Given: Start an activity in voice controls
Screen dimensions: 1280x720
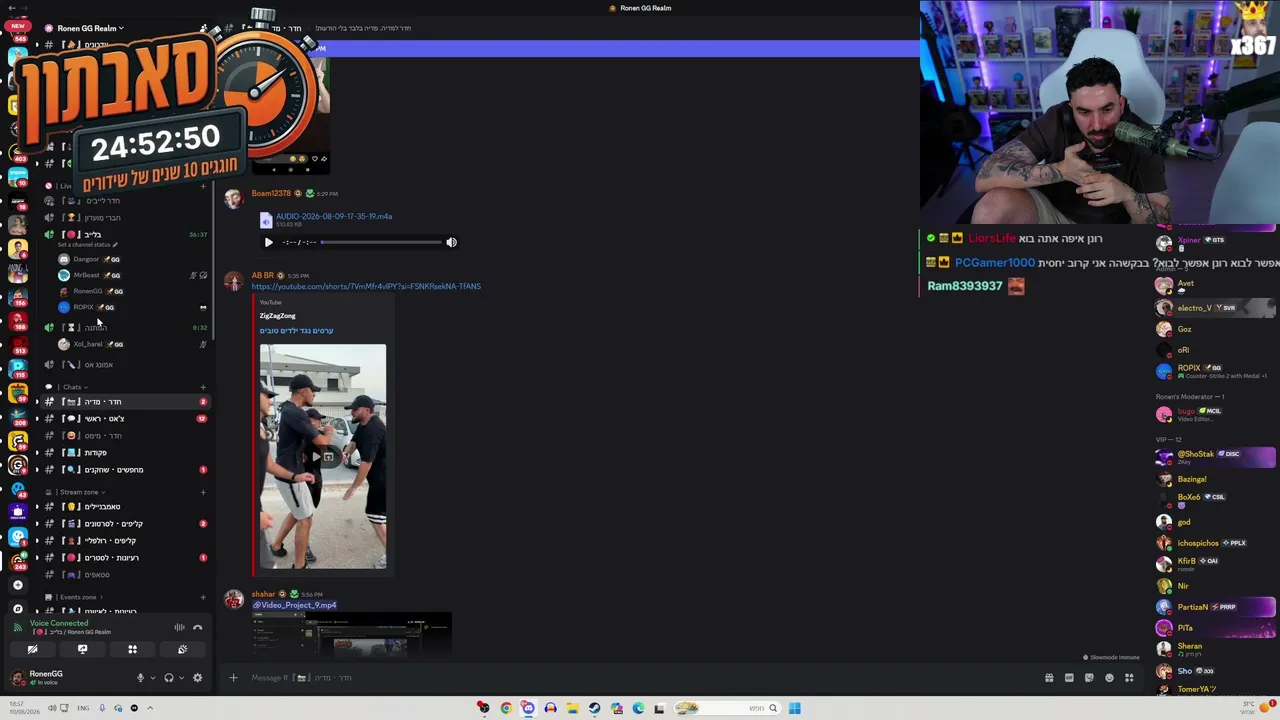Looking at the screenshot, I should (132, 649).
